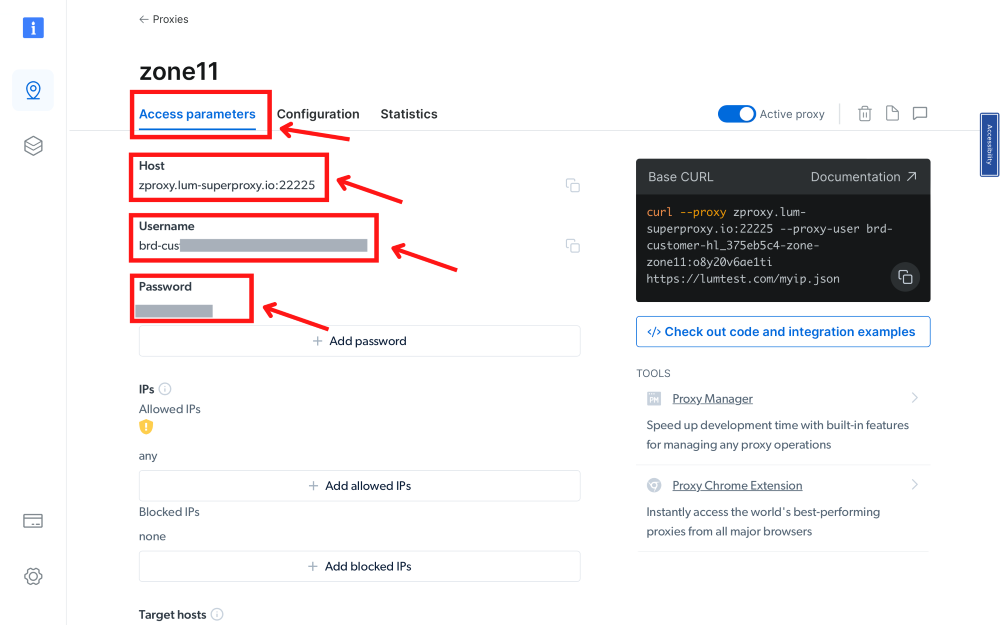Viewport: 1000px width, 625px height.
Task: Expand the Proxy Manager entry via its chevron
Action: (x=914, y=398)
